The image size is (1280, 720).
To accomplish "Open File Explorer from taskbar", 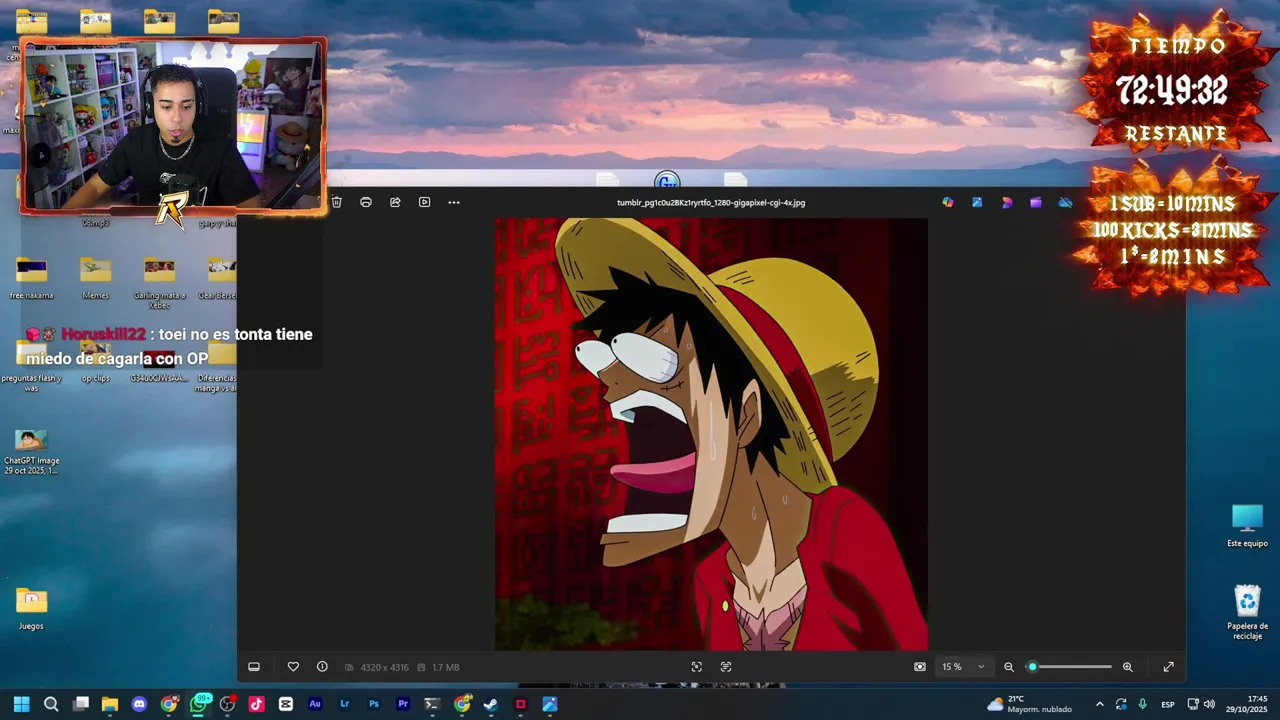I will [x=110, y=704].
